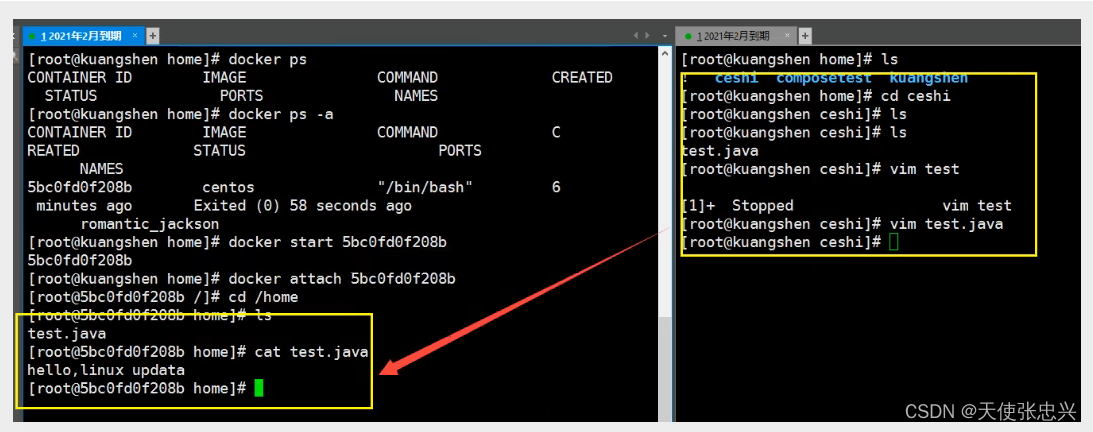The height and width of the screenshot is (432, 1093).
Task: Click the solid green cursor in left terminal
Action: click(x=259, y=388)
